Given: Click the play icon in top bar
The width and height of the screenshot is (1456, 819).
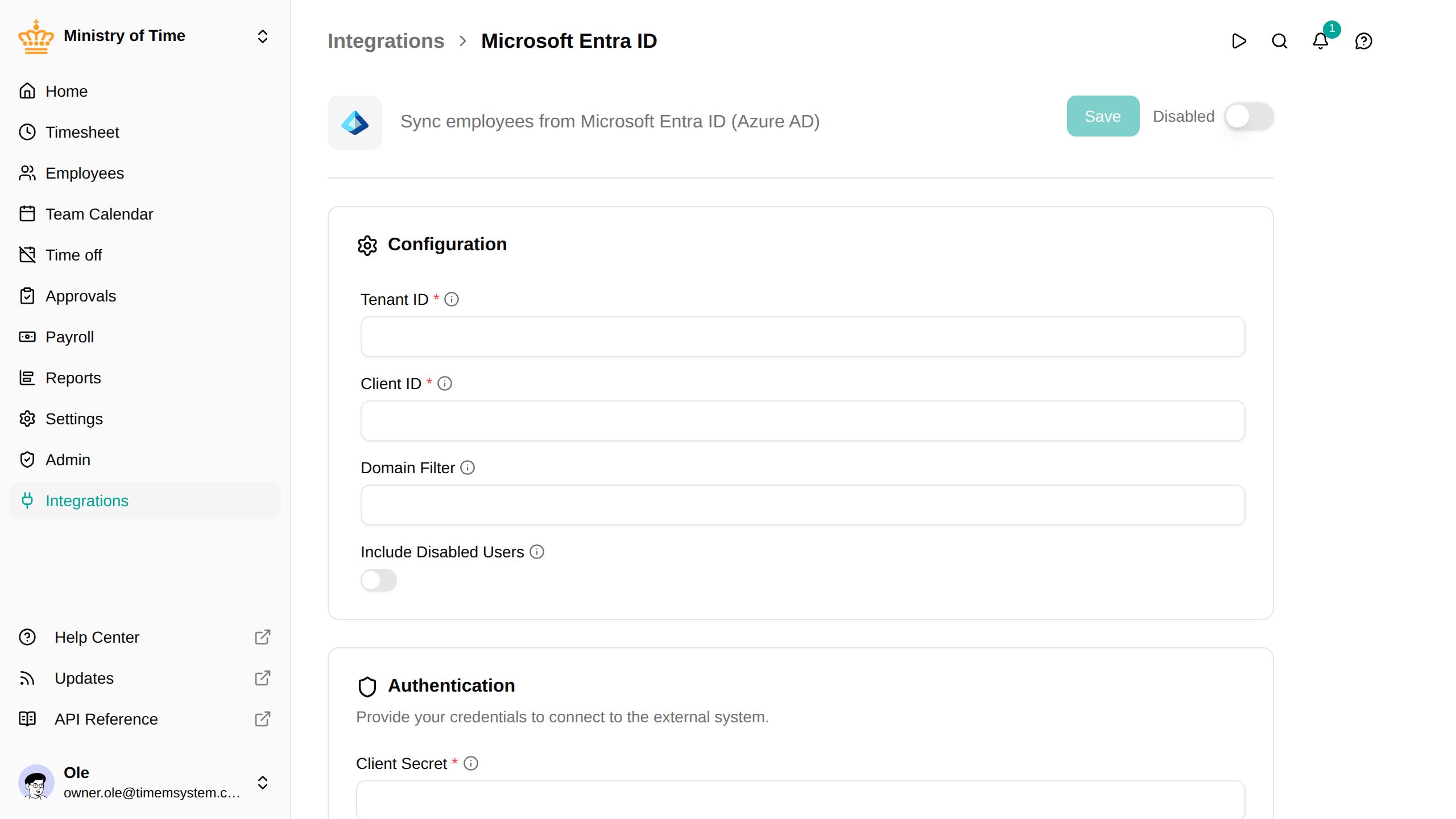Looking at the screenshot, I should coord(1239,41).
